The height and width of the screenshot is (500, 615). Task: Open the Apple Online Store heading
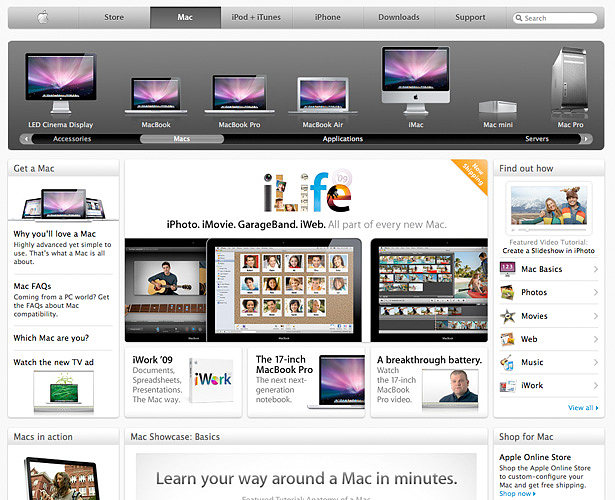coord(535,457)
